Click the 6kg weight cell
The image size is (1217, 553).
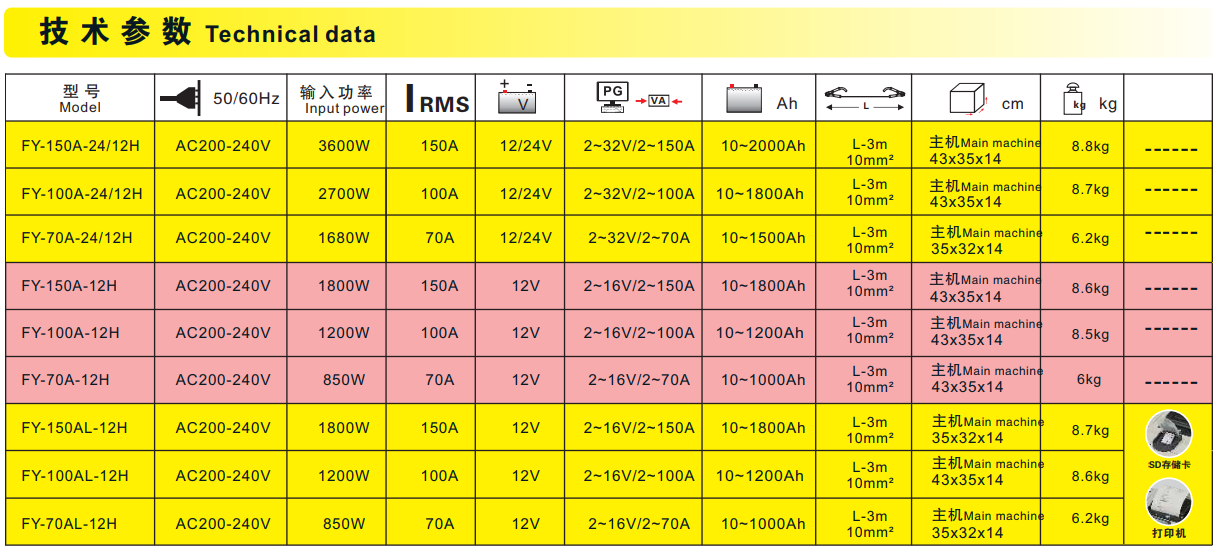coord(1089,380)
